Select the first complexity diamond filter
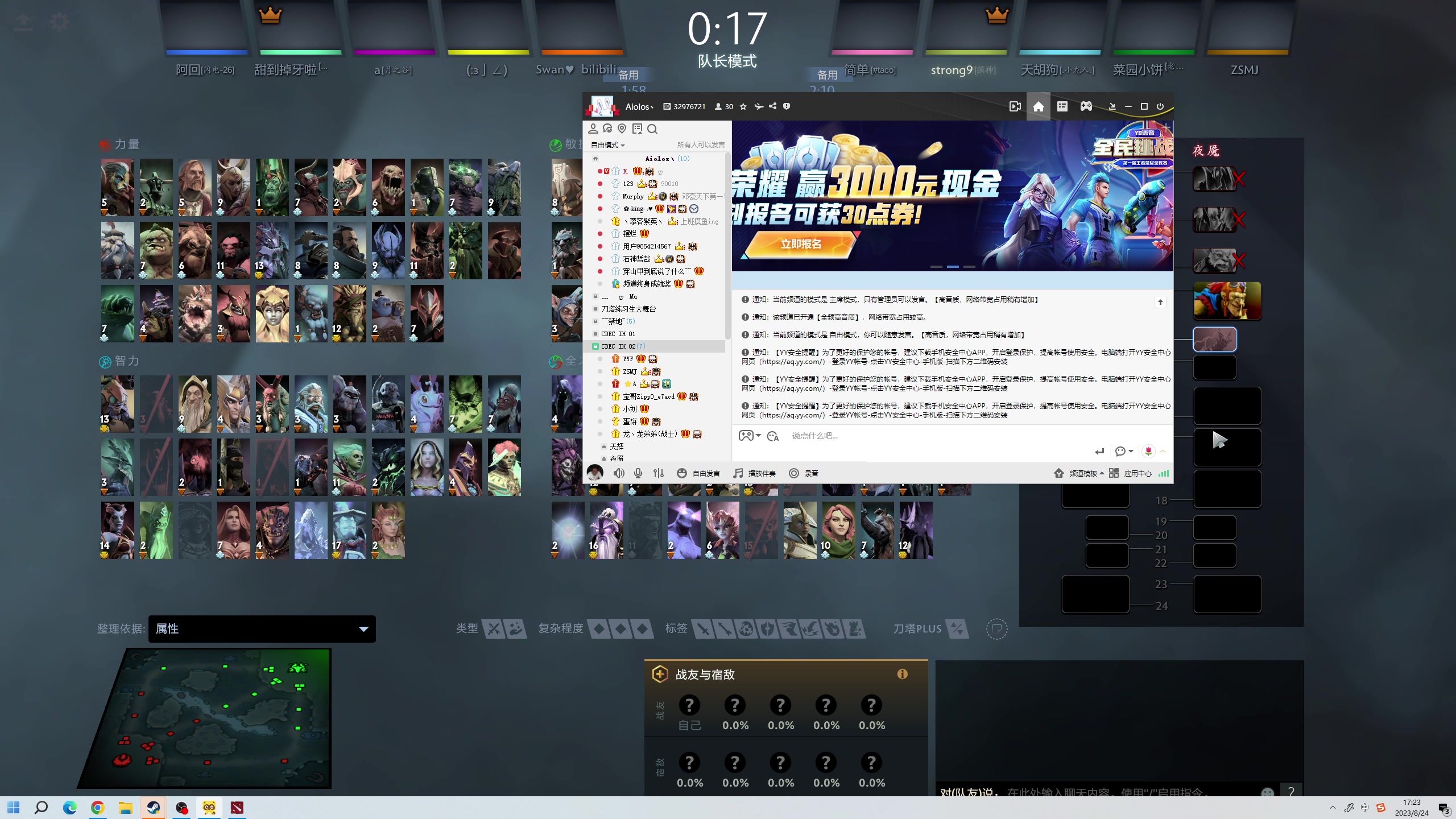The height and width of the screenshot is (819, 1456). tap(600, 628)
